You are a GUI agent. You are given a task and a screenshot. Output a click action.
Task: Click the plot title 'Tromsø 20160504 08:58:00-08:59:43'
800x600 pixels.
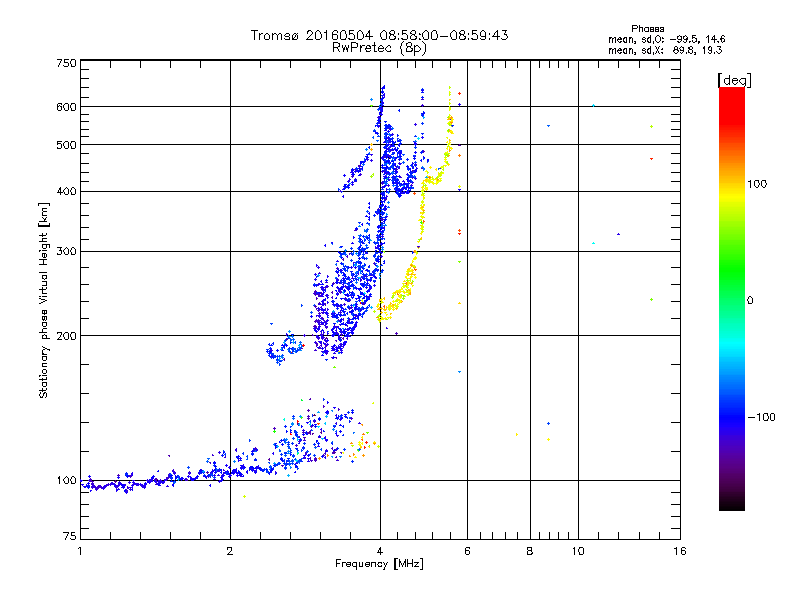click(379, 35)
